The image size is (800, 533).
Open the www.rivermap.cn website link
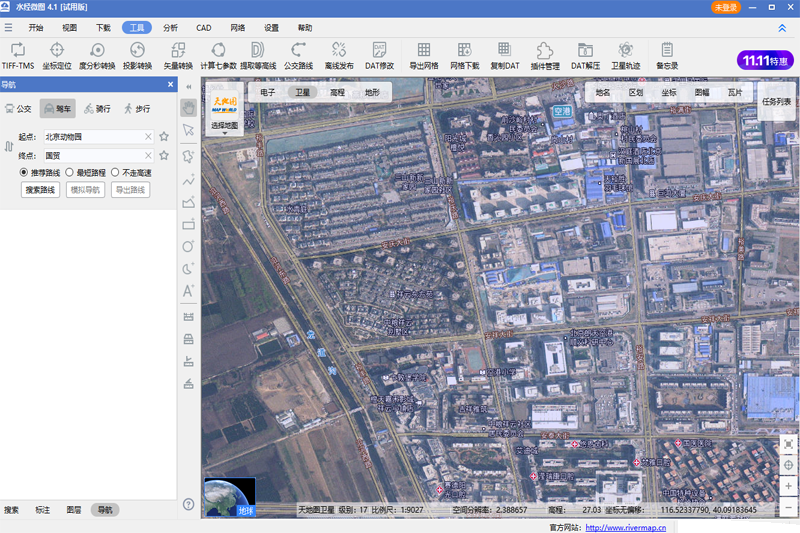click(x=625, y=527)
